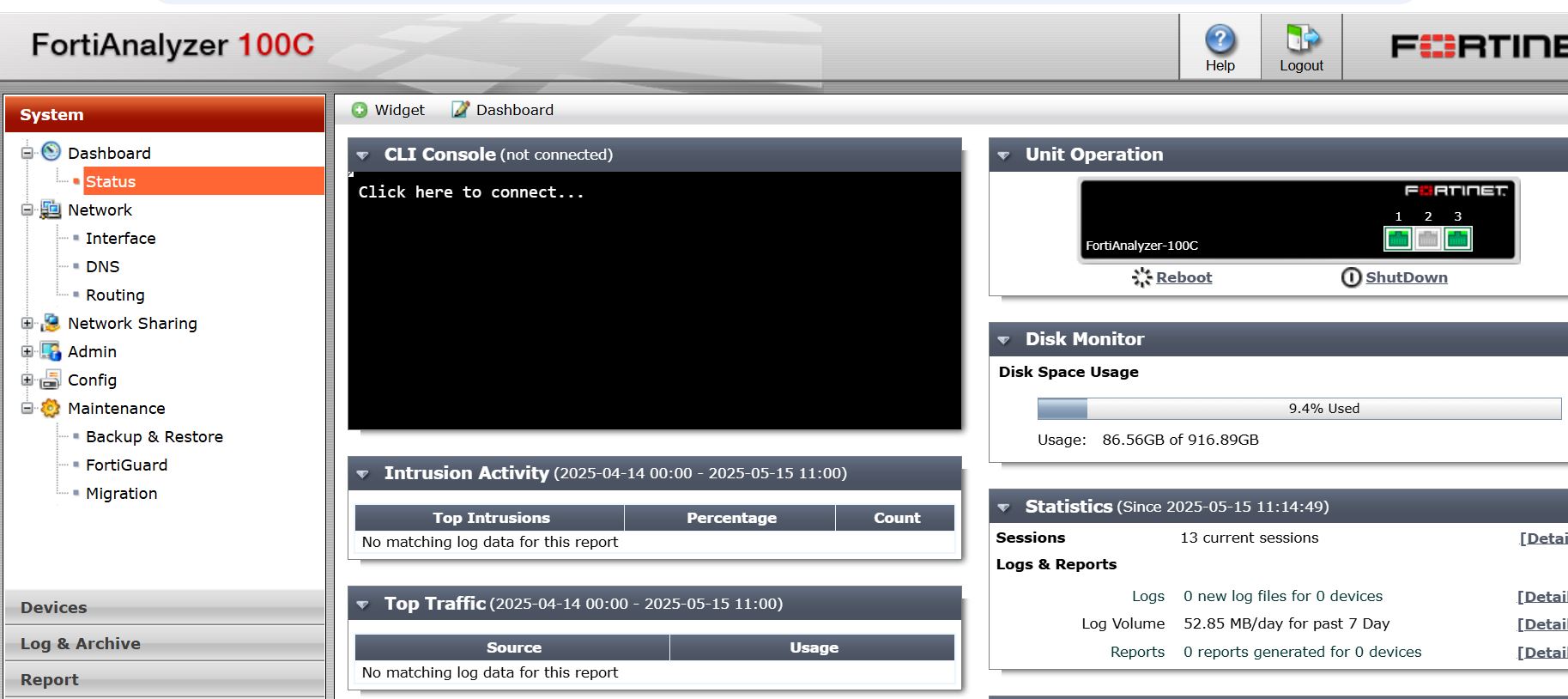This screenshot has height=699, width=1568.
Task: Collapse the Disk Monitor widget
Action: pyautogui.click(x=1003, y=340)
